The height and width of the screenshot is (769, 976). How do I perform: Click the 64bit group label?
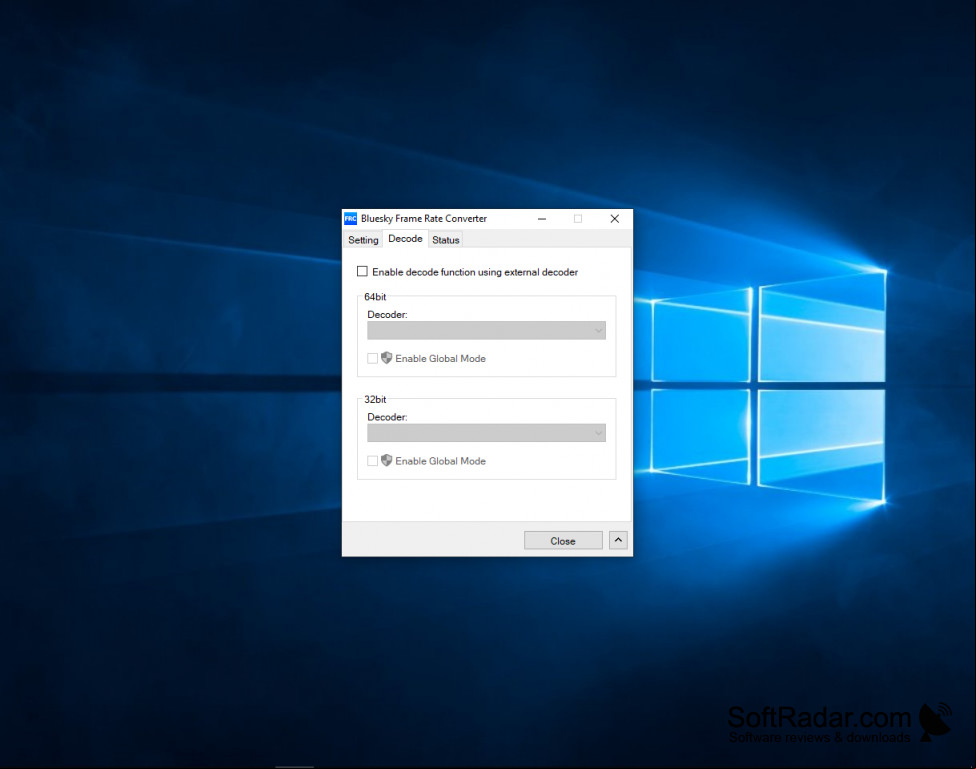coord(375,297)
